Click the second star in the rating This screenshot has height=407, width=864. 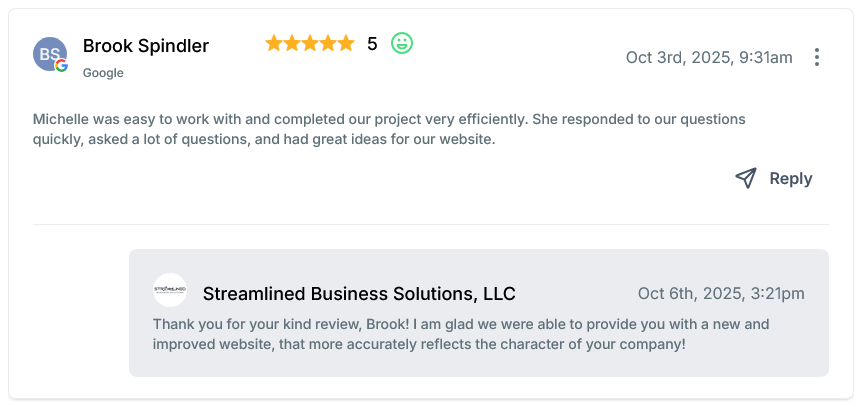pos(292,43)
